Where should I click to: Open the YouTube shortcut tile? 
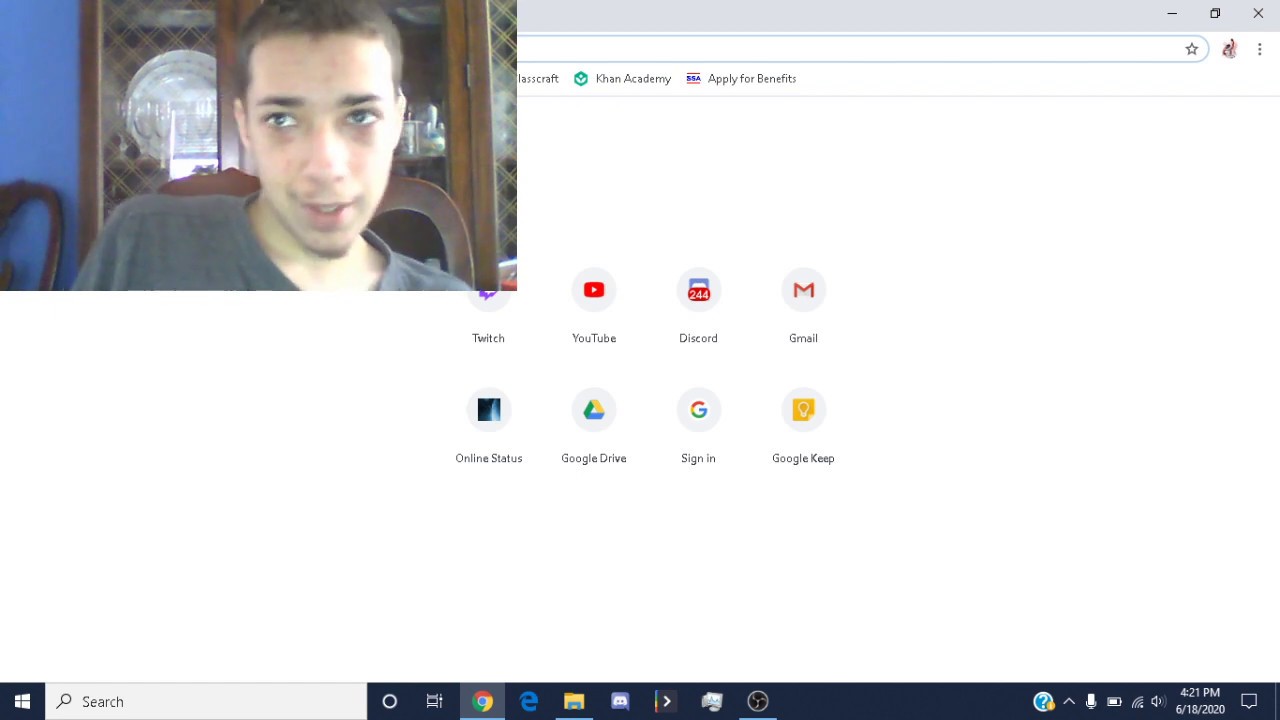(x=594, y=305)
